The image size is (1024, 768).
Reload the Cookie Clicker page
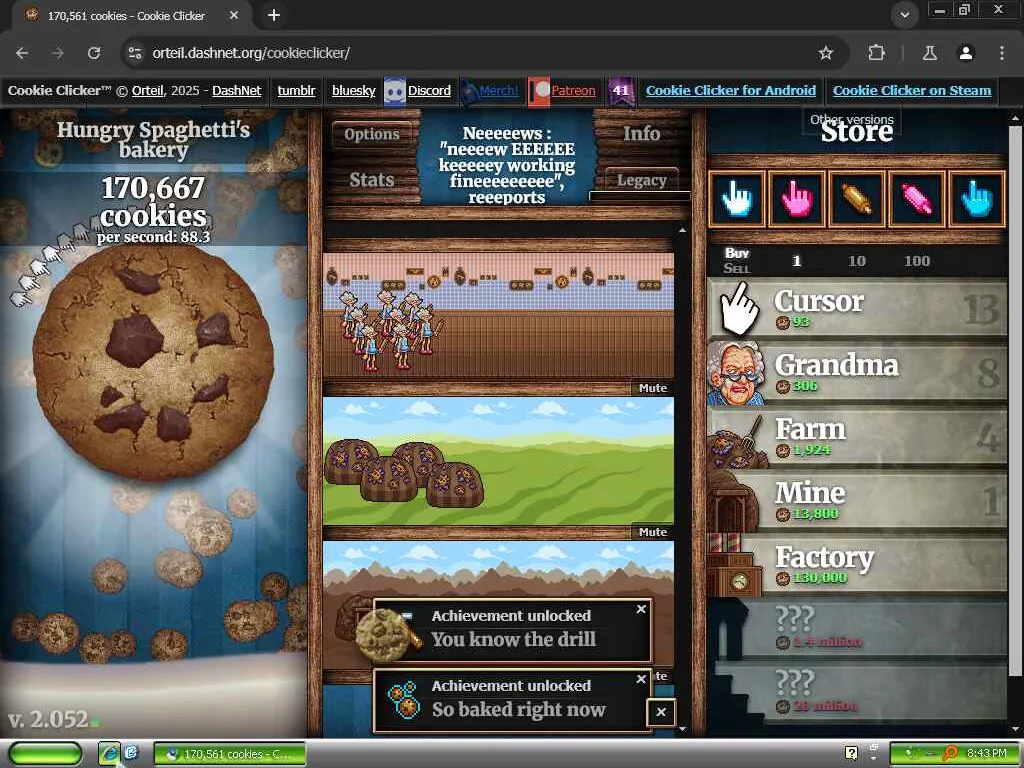pyautogui.click(x=94, y=53)
